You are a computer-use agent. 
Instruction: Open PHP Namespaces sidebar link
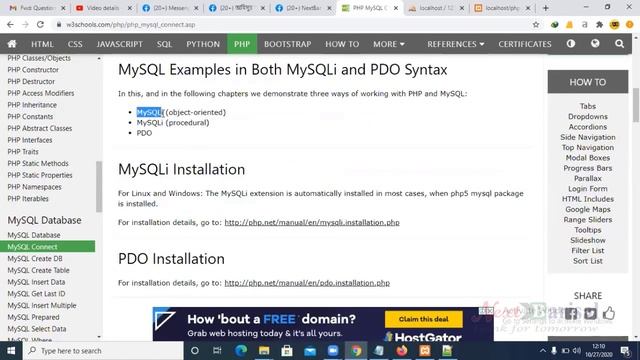[34, 187]
